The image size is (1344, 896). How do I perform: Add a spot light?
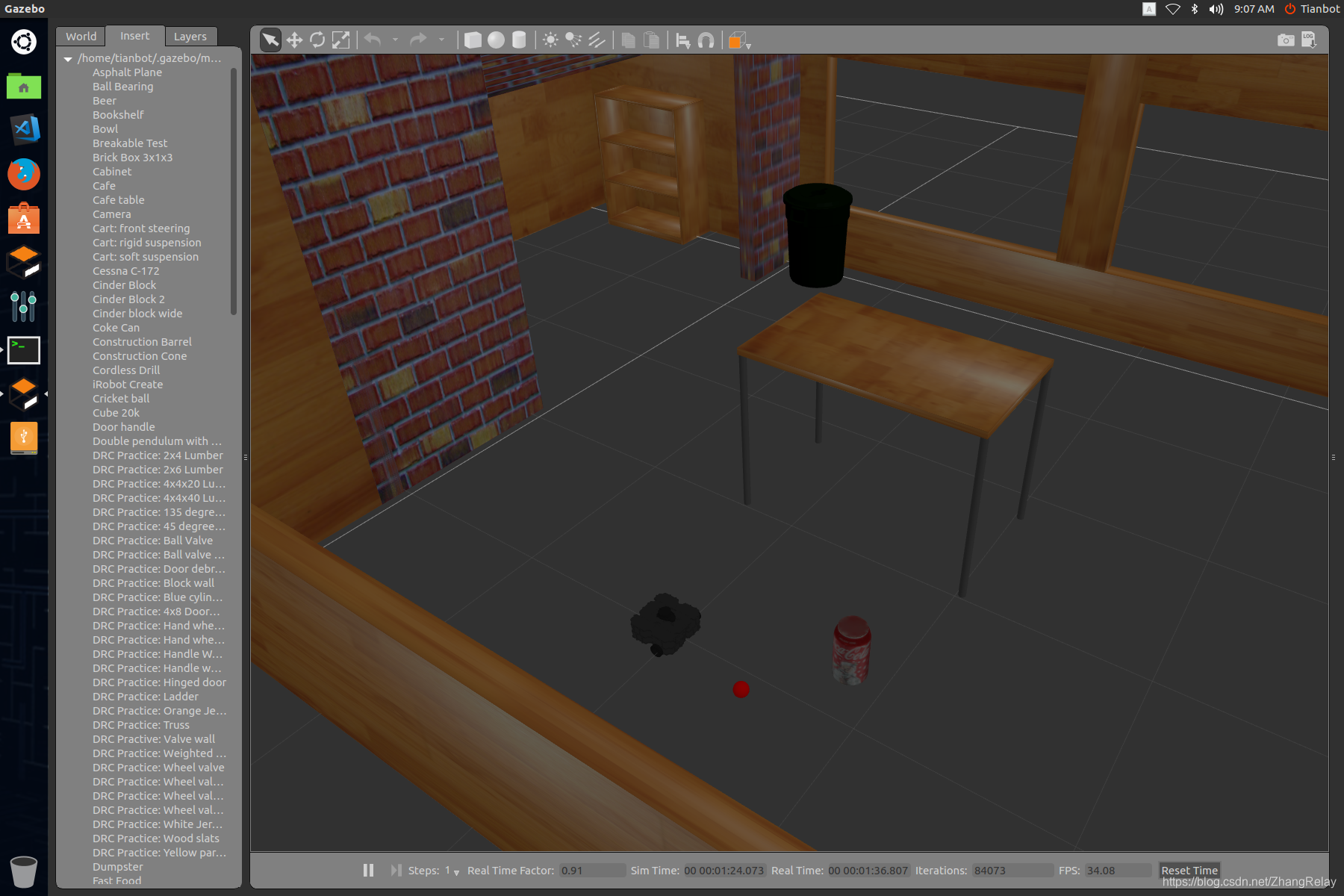click(573, 40)
